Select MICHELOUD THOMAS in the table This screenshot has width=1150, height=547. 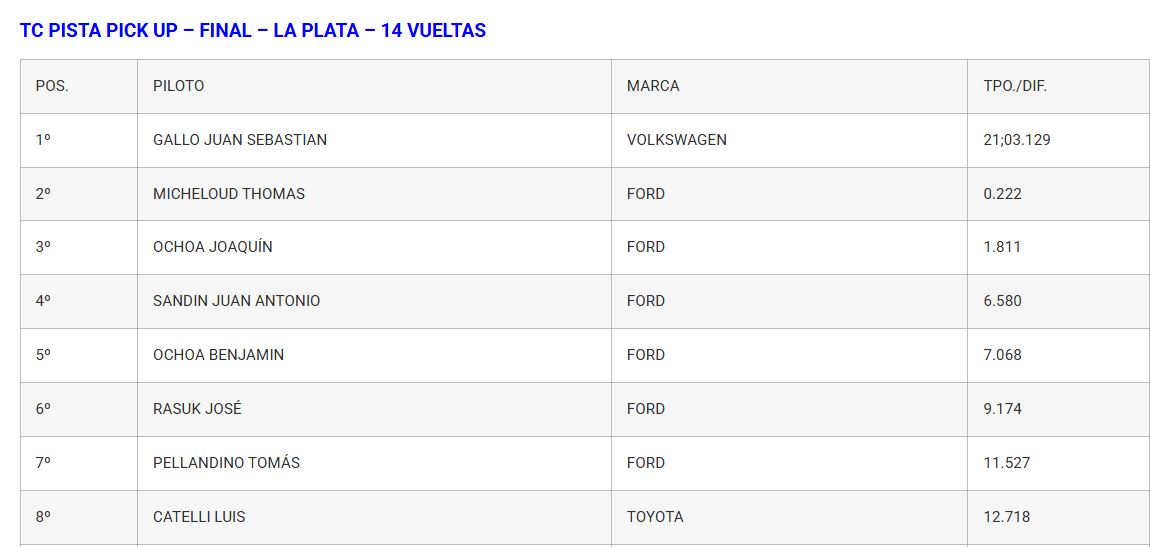[229, 194]
